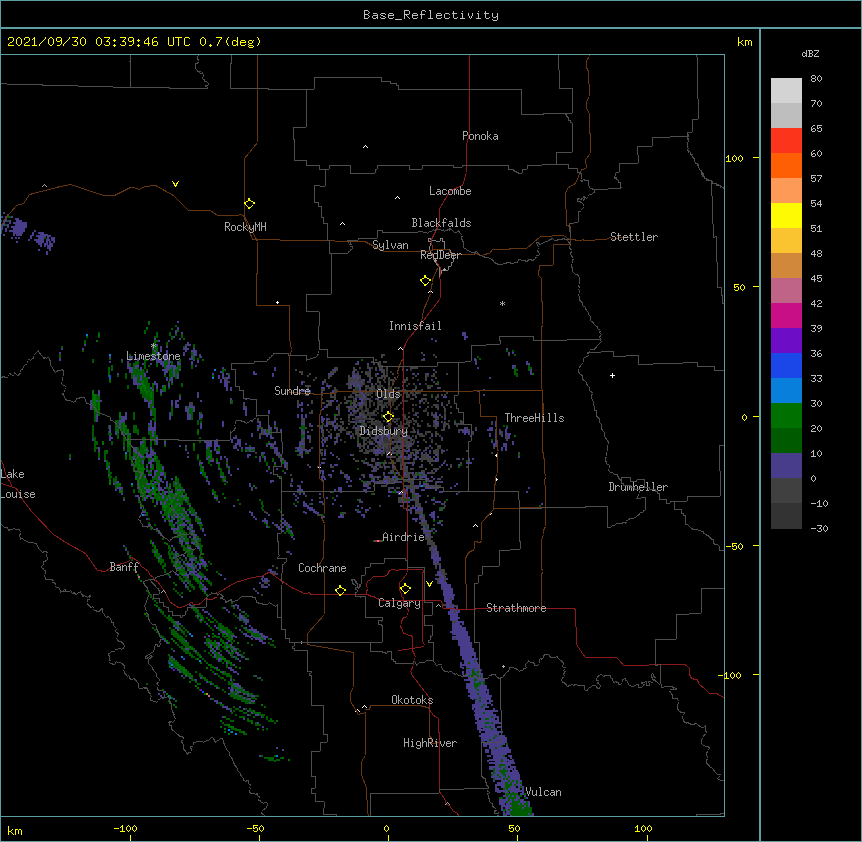This screenshot has width=862, height=842.
Task: Select the HighRiver label
Action: click(x=430, y=743)
